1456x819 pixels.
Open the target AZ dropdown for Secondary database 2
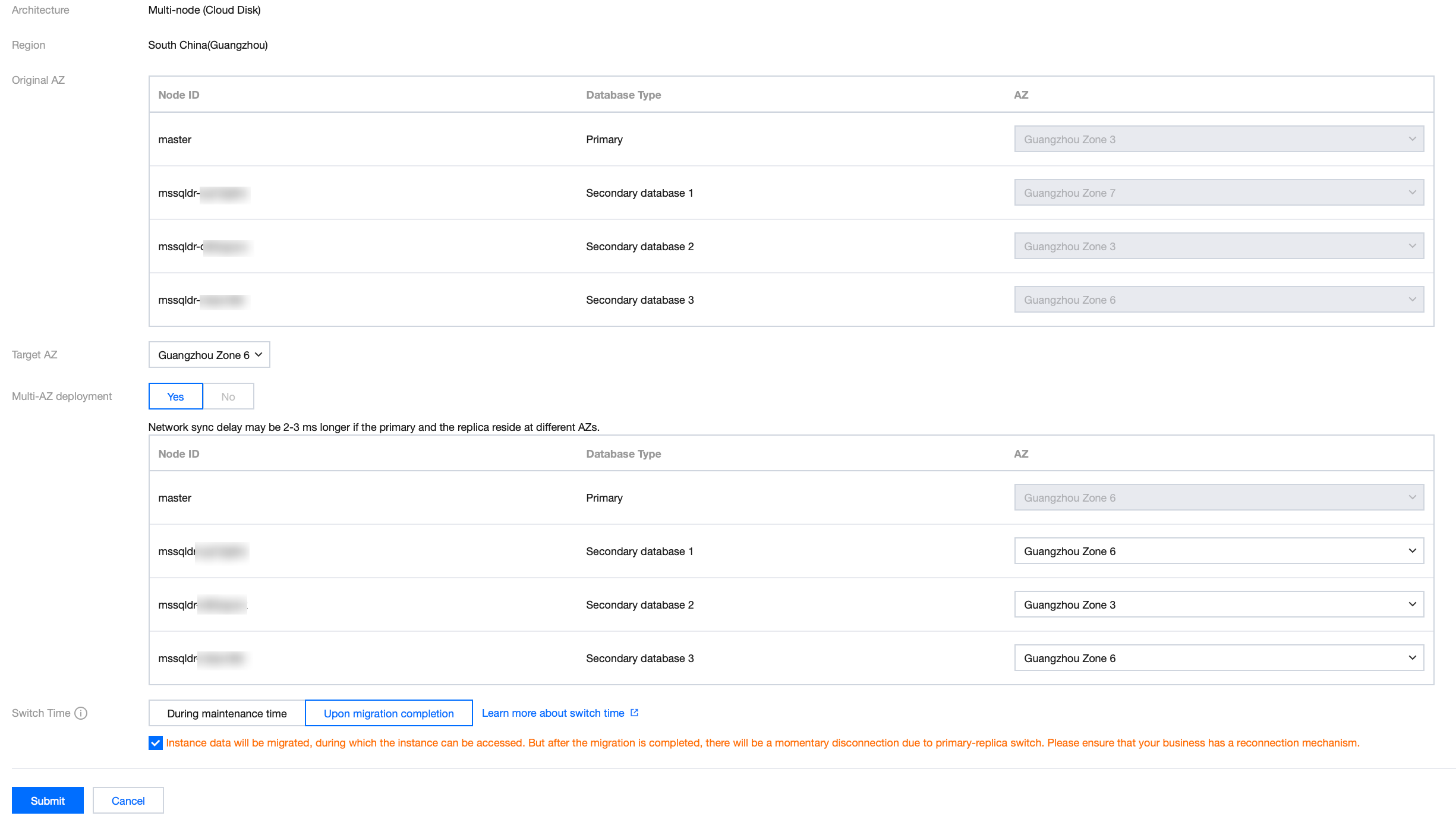pos(1218,604)
